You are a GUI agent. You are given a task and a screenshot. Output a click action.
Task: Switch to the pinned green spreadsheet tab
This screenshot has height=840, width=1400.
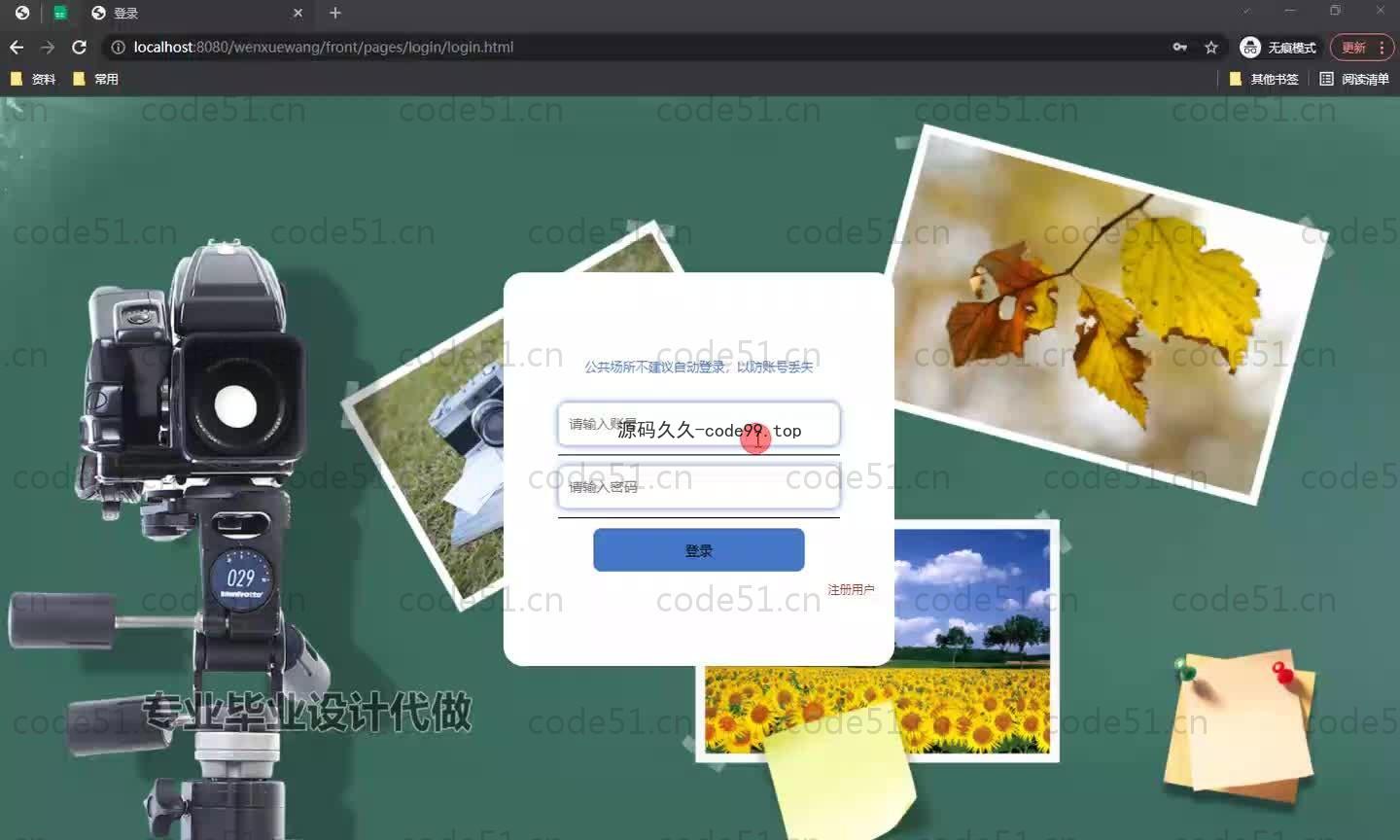[x=60, y=13]
